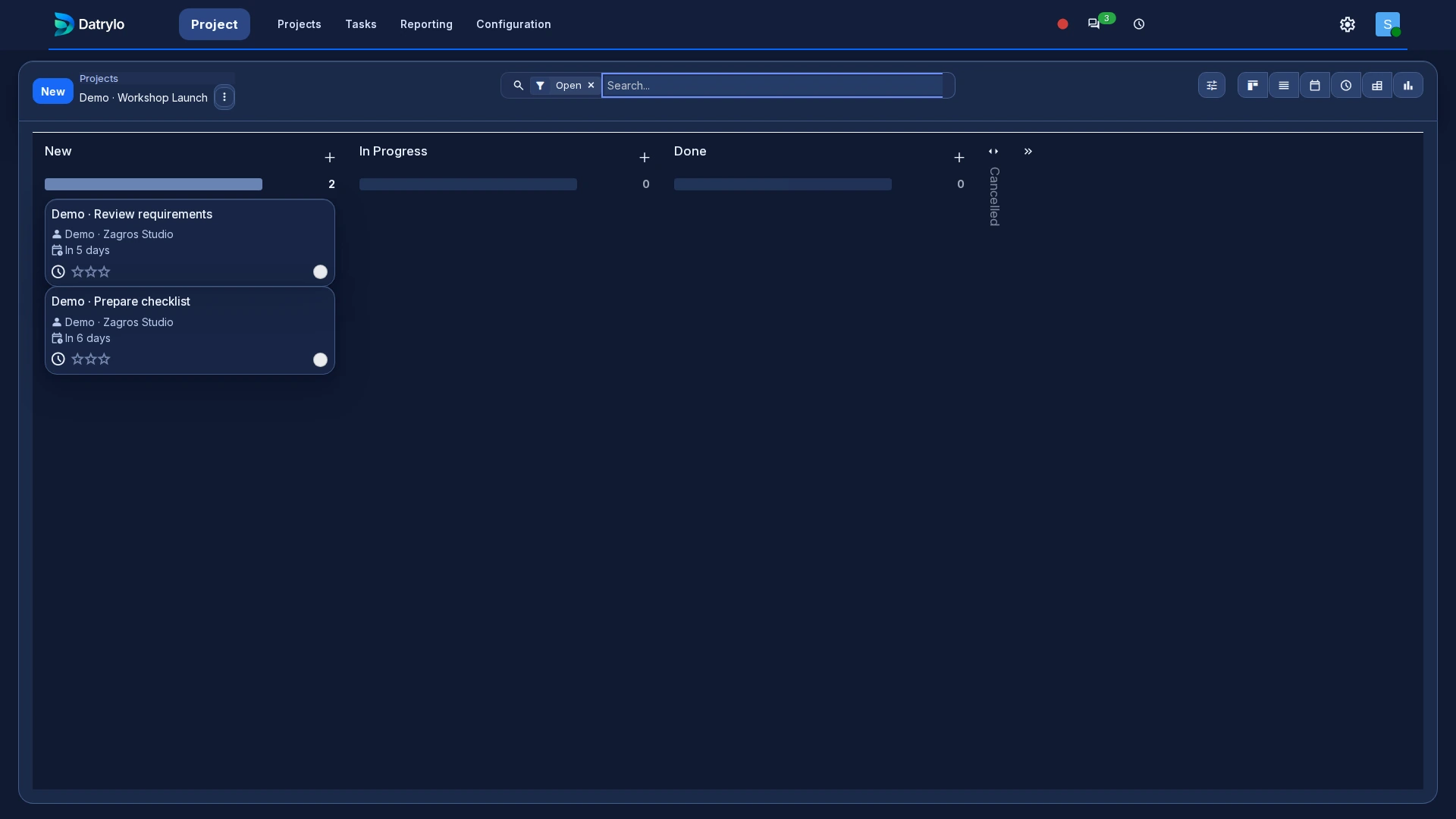The image size is (1456, 819).
Task: Toggle state circle on Prepare checklist card
Action: click(321, 360)
